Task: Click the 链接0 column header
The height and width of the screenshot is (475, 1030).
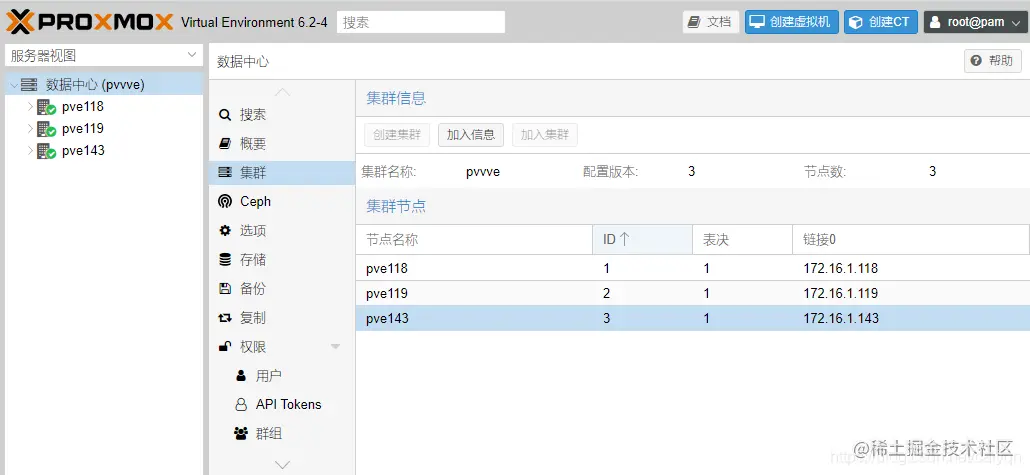Action: coord(910,240)
